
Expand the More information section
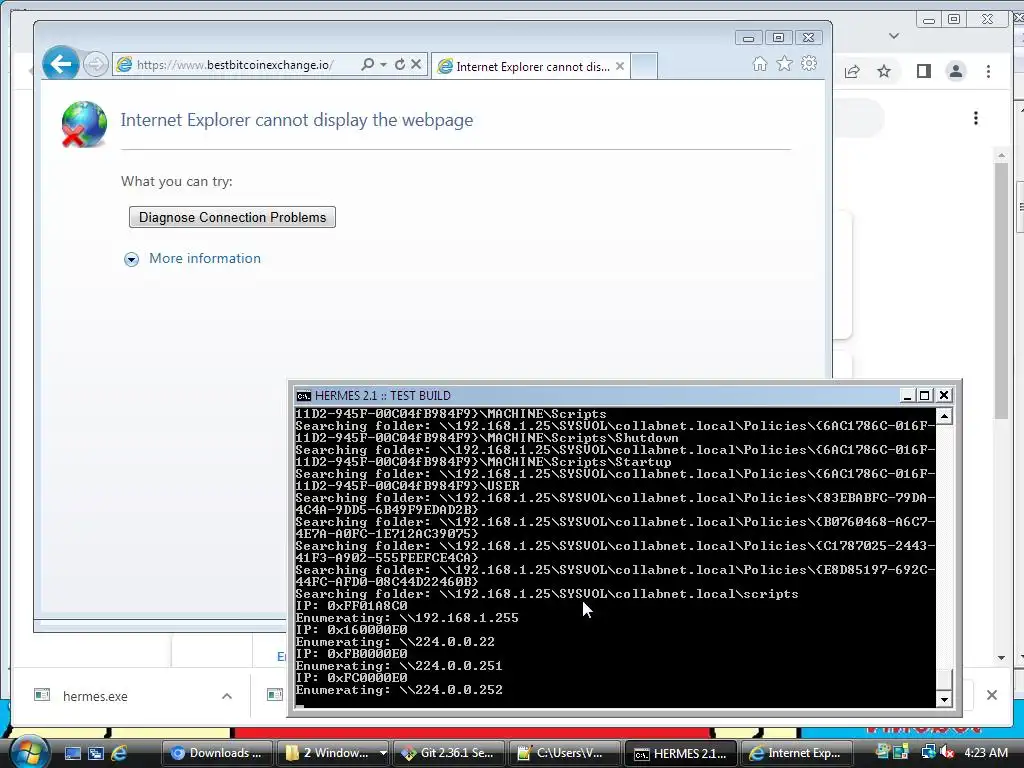click(131, 259)
